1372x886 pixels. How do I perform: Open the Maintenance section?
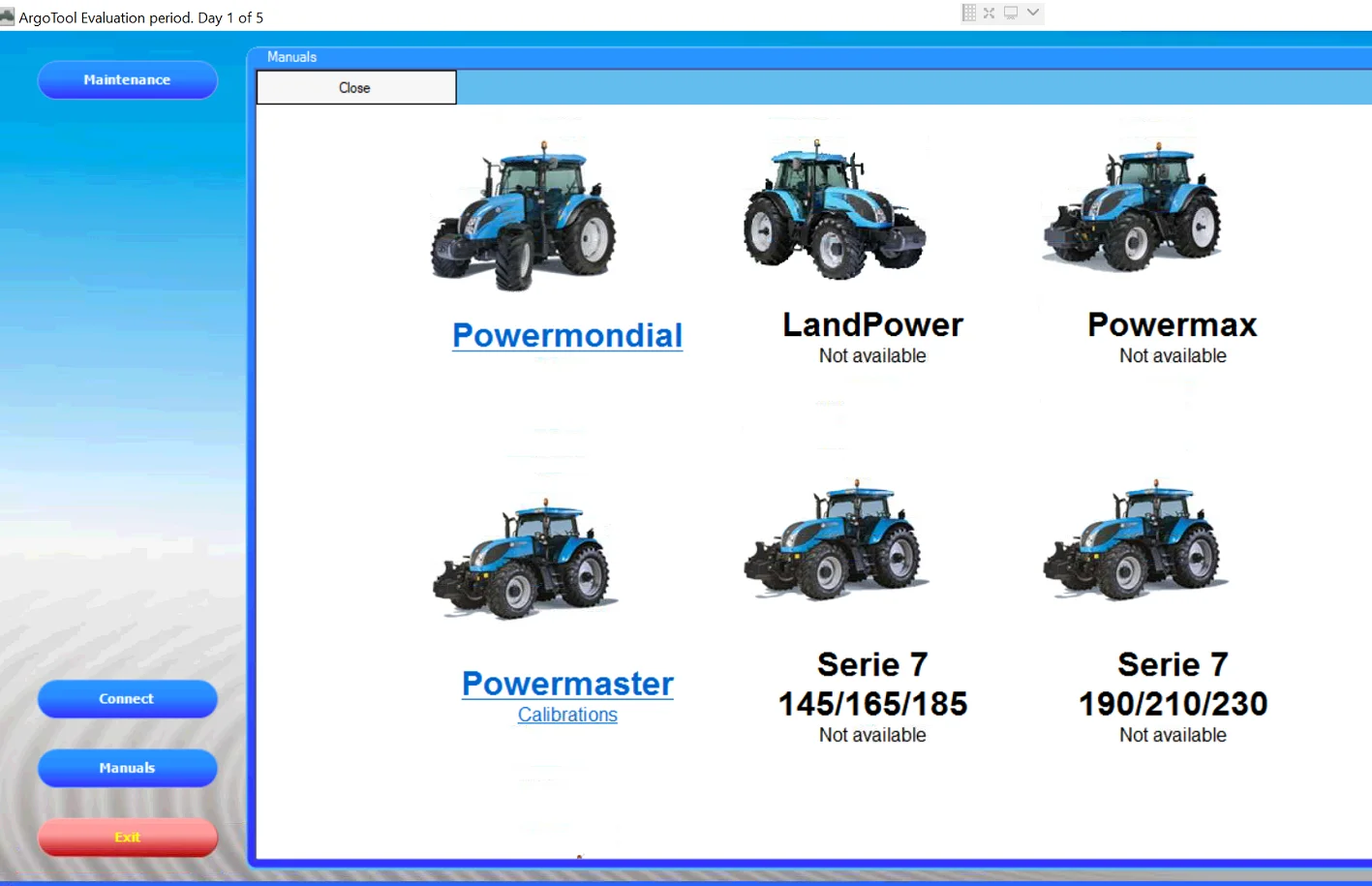coord(127,79)
